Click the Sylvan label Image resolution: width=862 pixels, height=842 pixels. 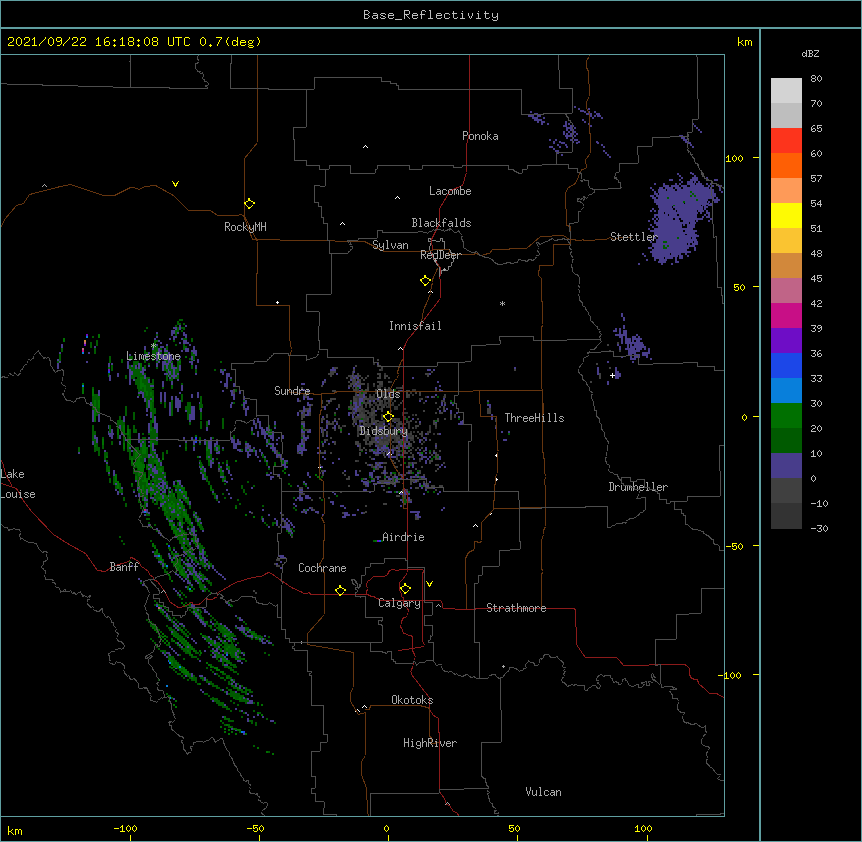point(390,245)
